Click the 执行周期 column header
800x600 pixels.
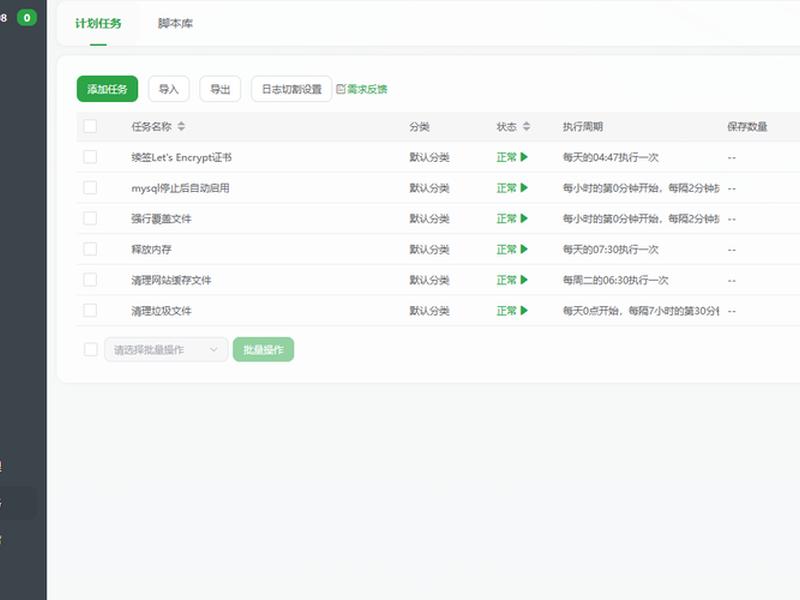pos(583,127)
